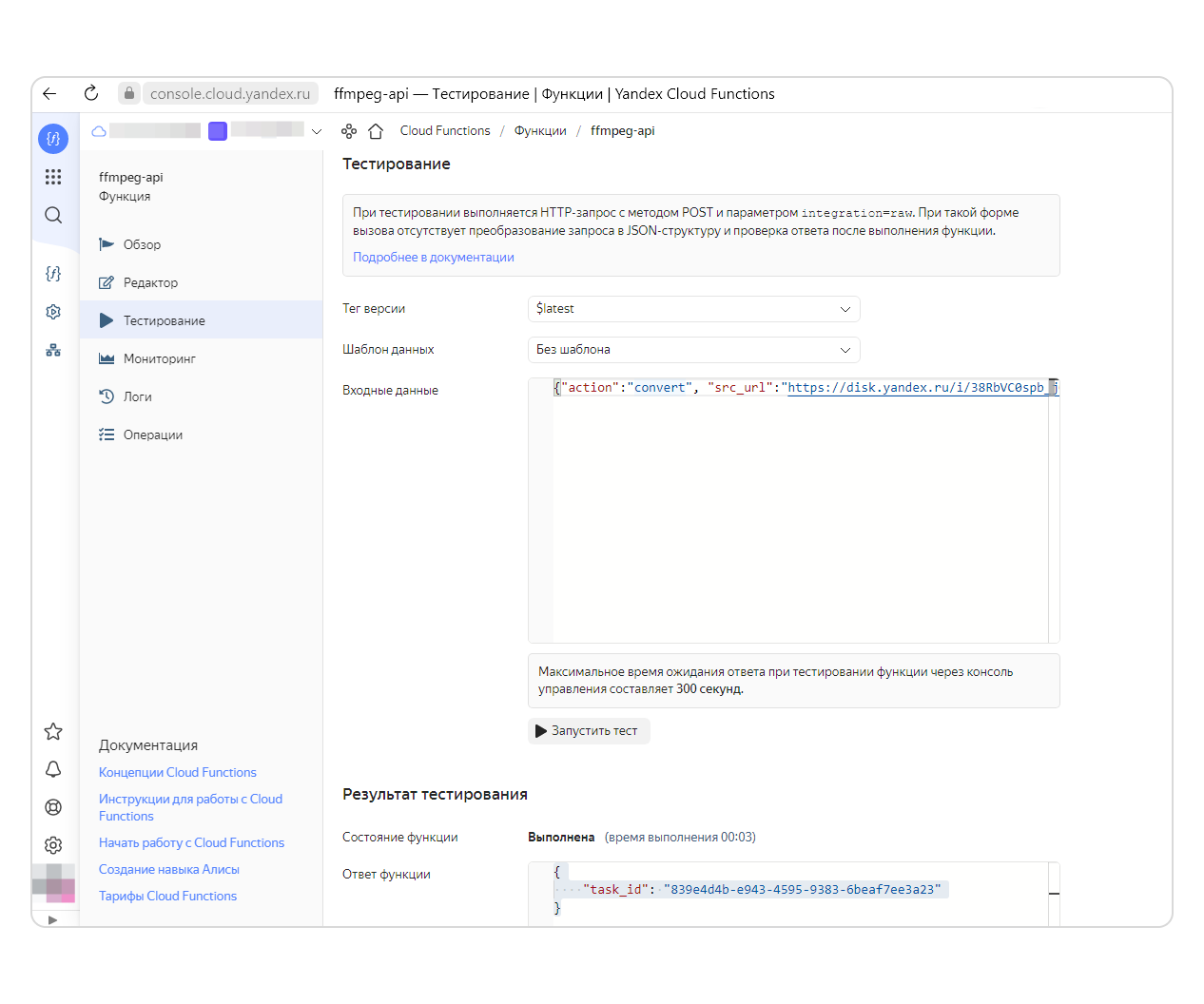Open the Операции section
This screenshot has height=1004, width=1204.
pyautogui.click(x=202, y=434)
